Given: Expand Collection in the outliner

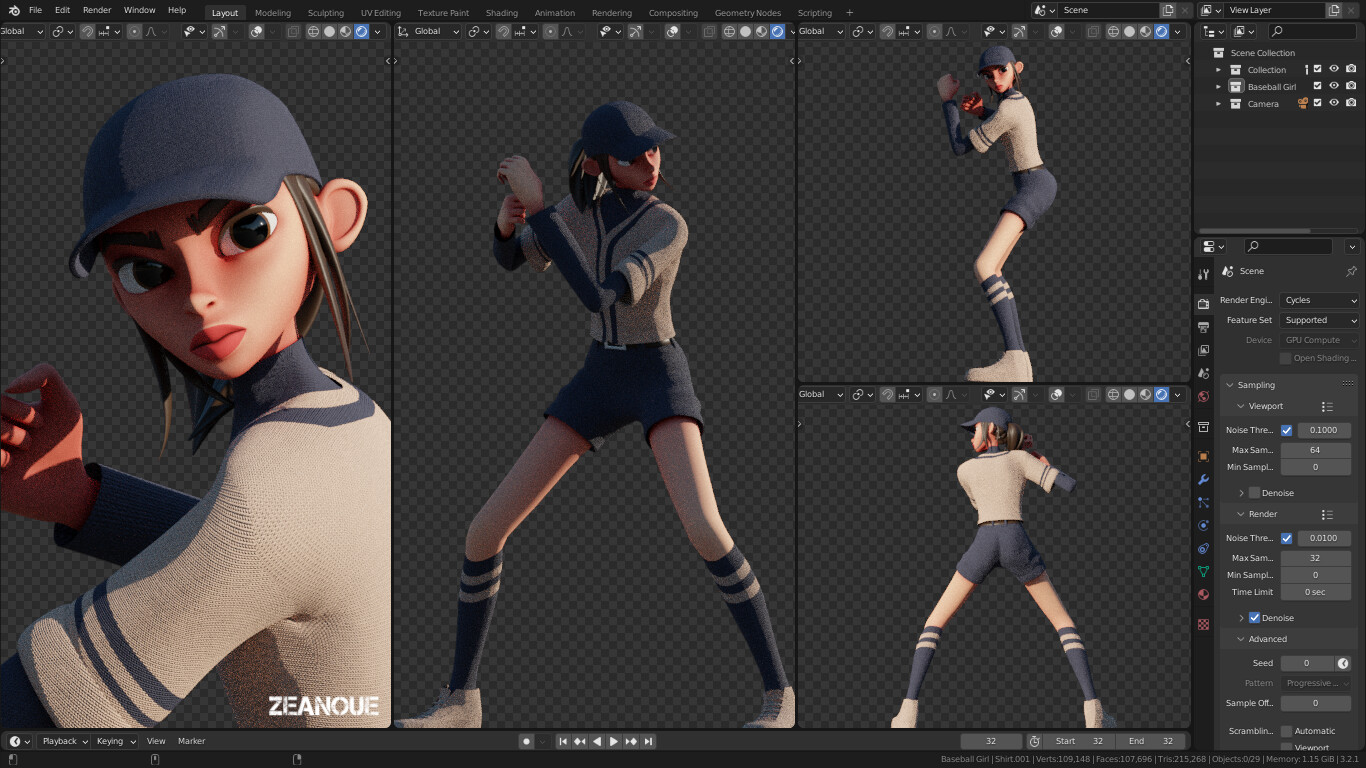Looking at the screenshot, I should tap(1218, 70).
